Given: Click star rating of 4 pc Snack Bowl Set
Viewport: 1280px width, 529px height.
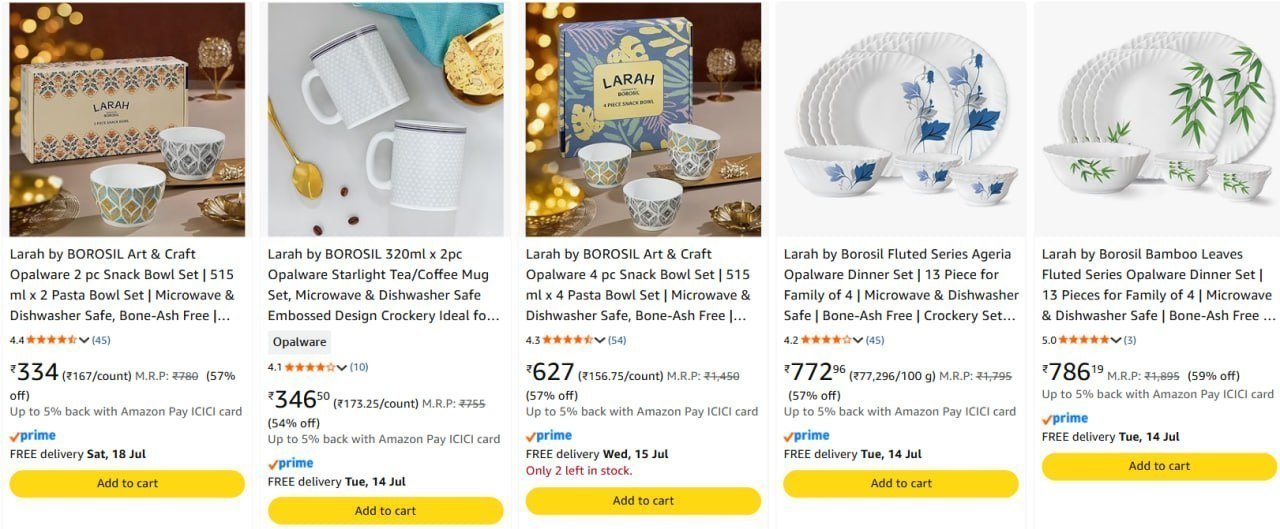Looking at the screenshot, I should [569, 340].
